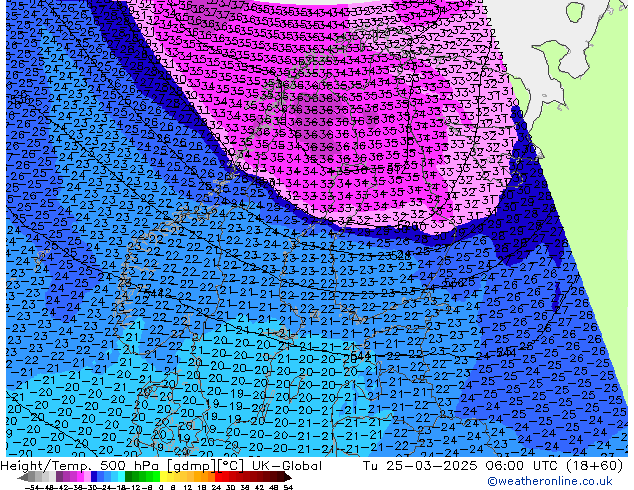Click the forecast date Tu 25-03-2025
The width and height of the screenshot is (634, 490).
pyautogui.click(x=420, y=466)
